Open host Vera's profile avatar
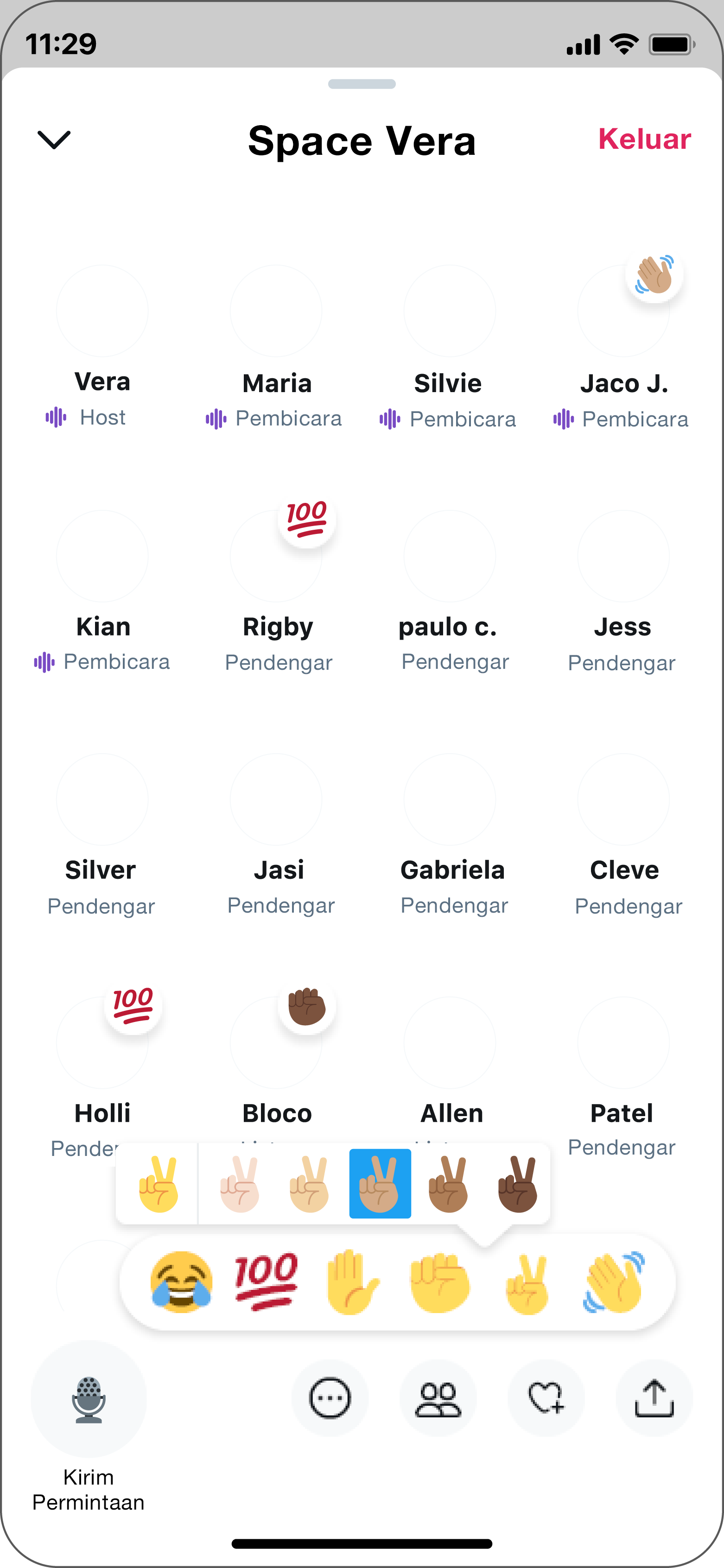 pos(102,311)
